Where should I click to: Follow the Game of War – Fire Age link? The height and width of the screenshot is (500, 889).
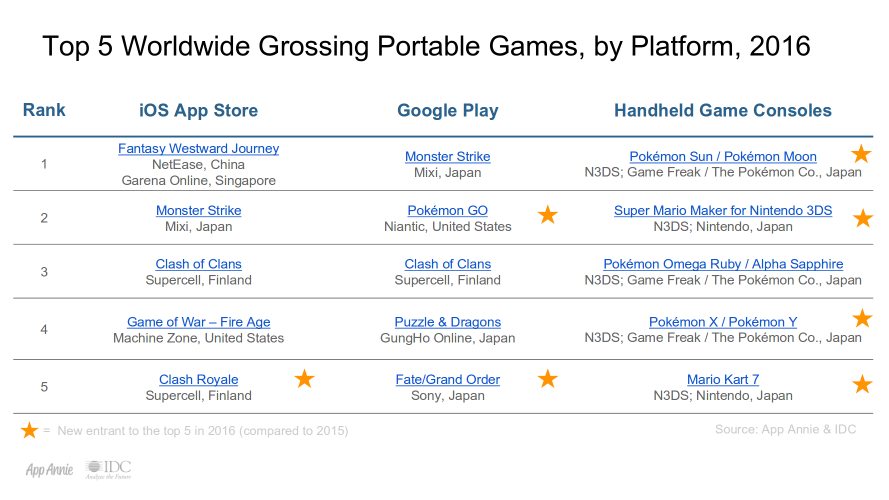coord(198,322)
